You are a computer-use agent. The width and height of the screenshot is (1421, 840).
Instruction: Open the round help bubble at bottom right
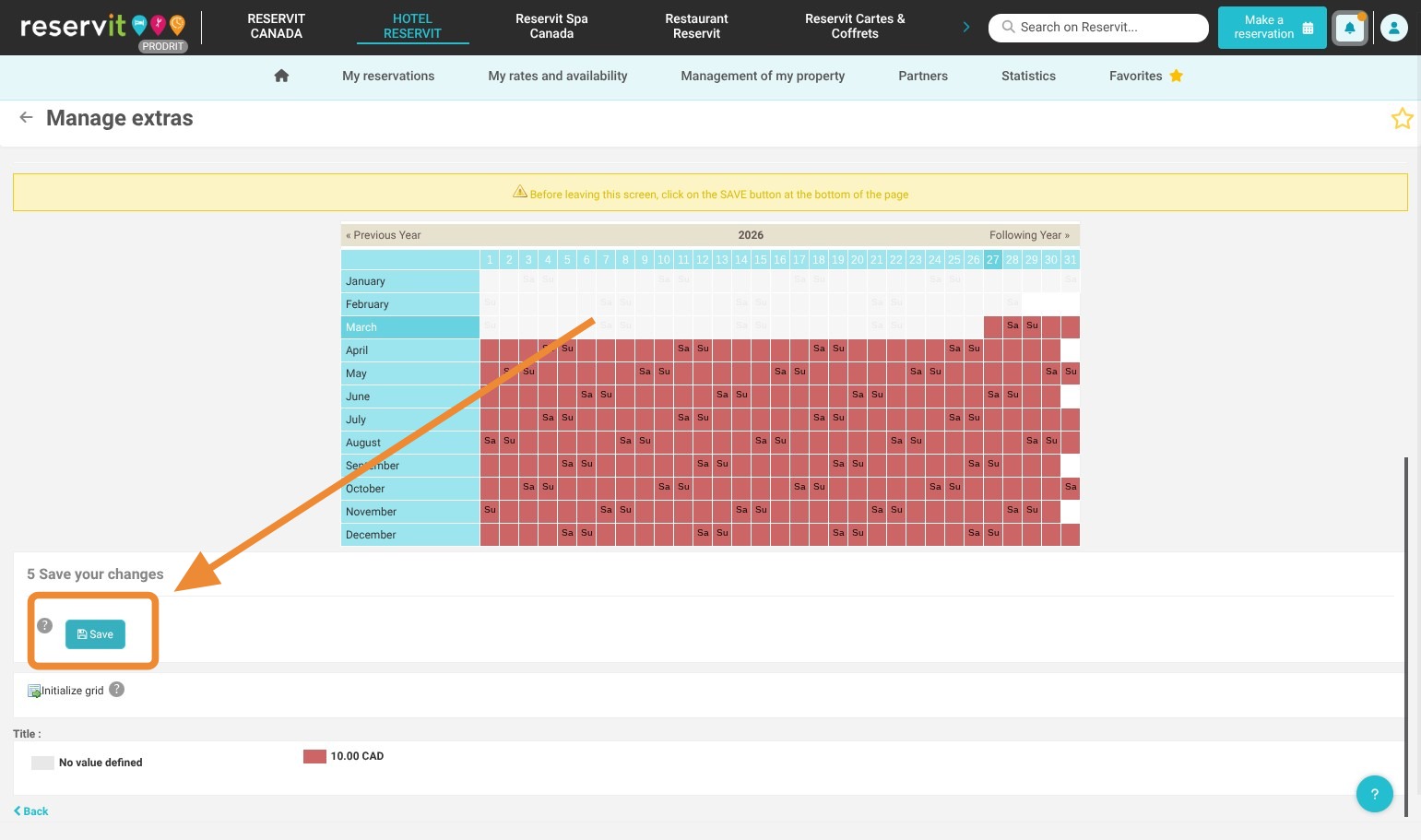point(1374,793)
